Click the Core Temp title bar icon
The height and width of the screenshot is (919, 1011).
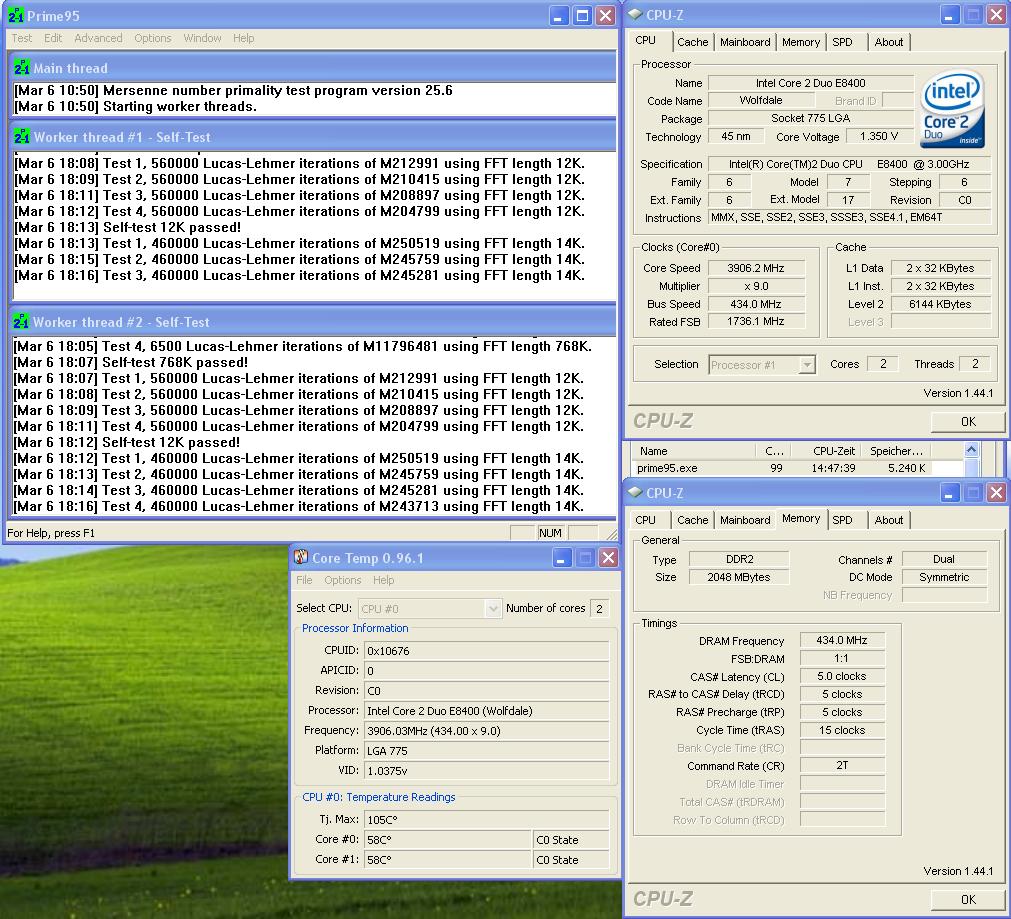(300, 557)
